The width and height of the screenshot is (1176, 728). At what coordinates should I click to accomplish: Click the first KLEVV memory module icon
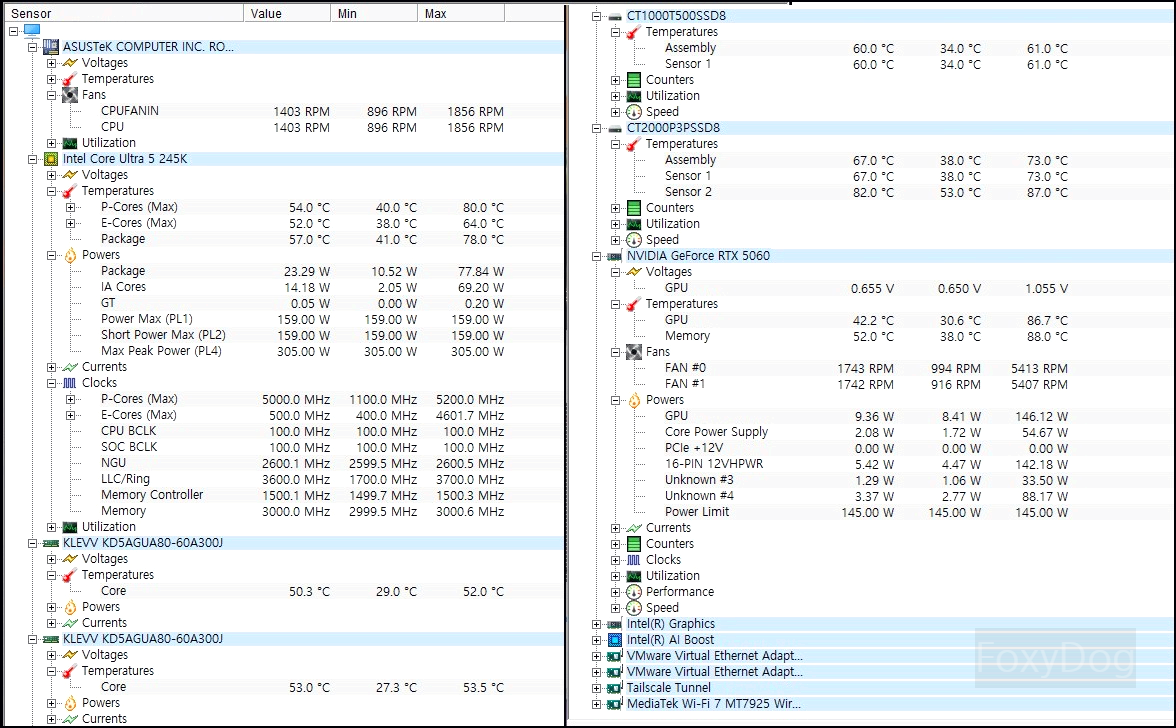(x=51, y=543)
